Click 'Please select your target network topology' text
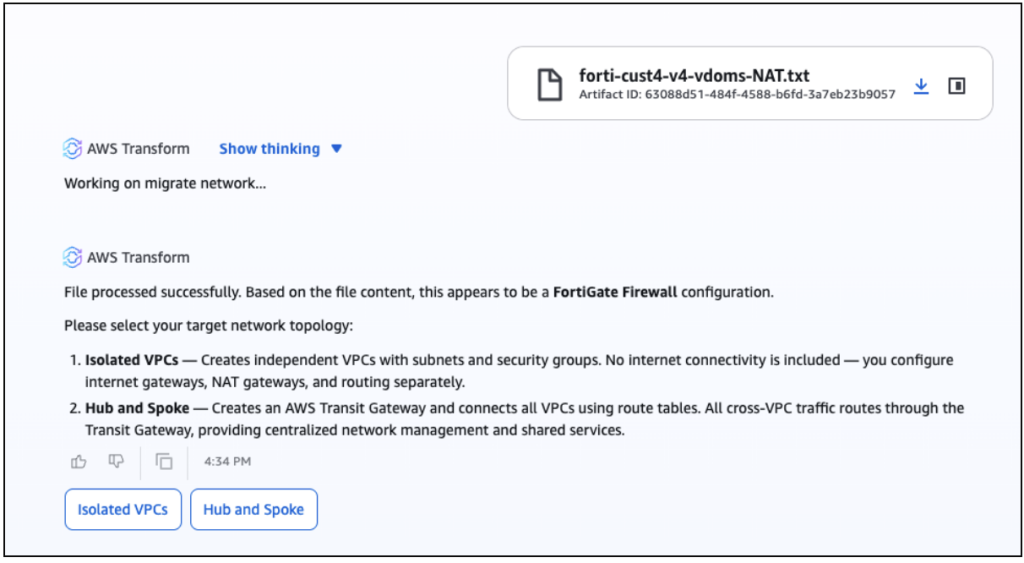 (208, 325)
